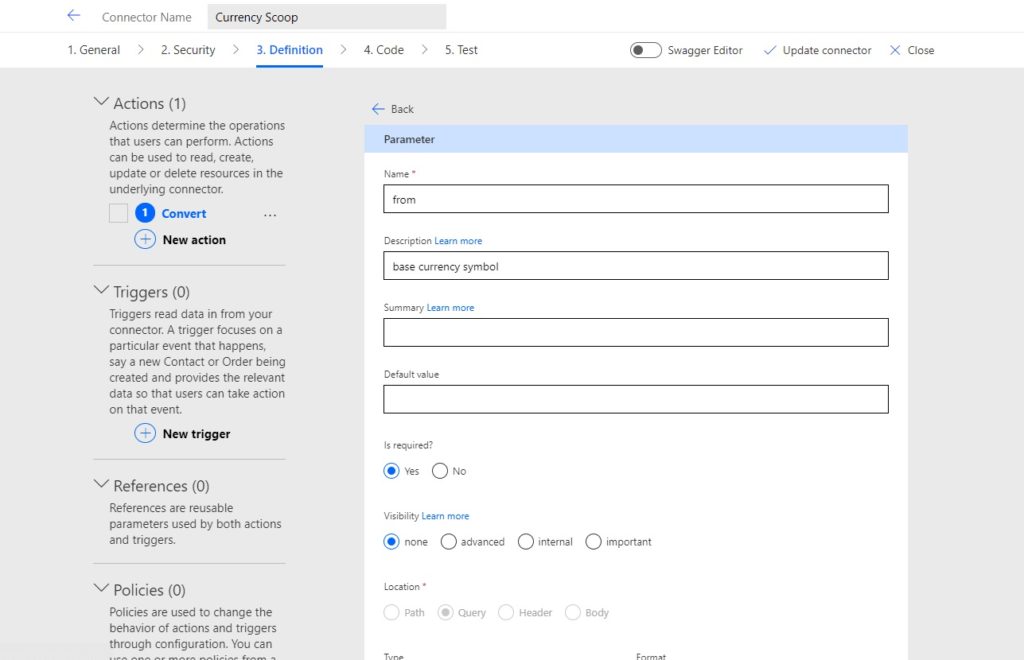Click the Currency Scoop connector name field
The height and width of the screenshot is (660, 1024).
tap(326, 16)
